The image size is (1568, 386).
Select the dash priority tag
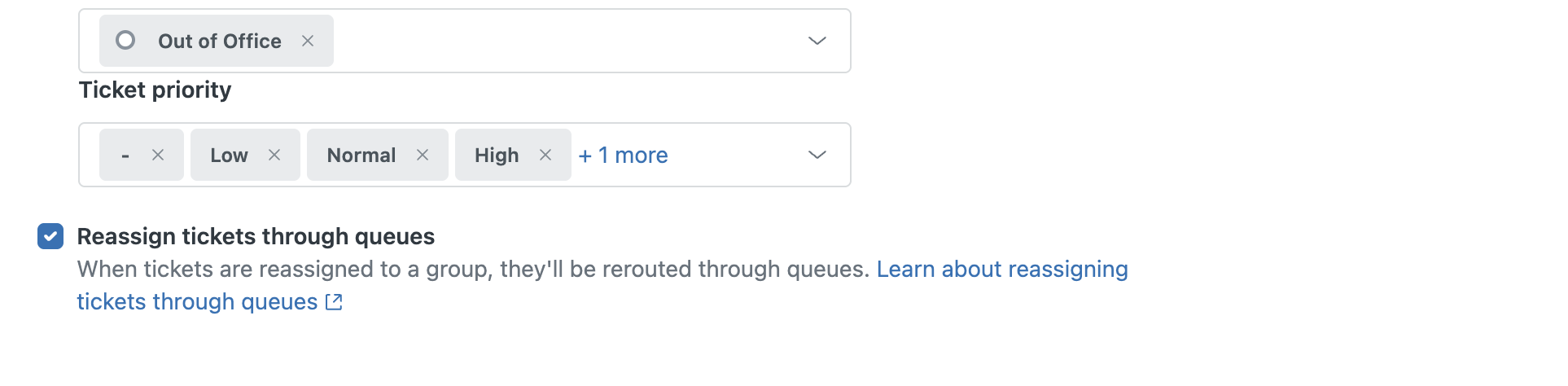(125, 155)
